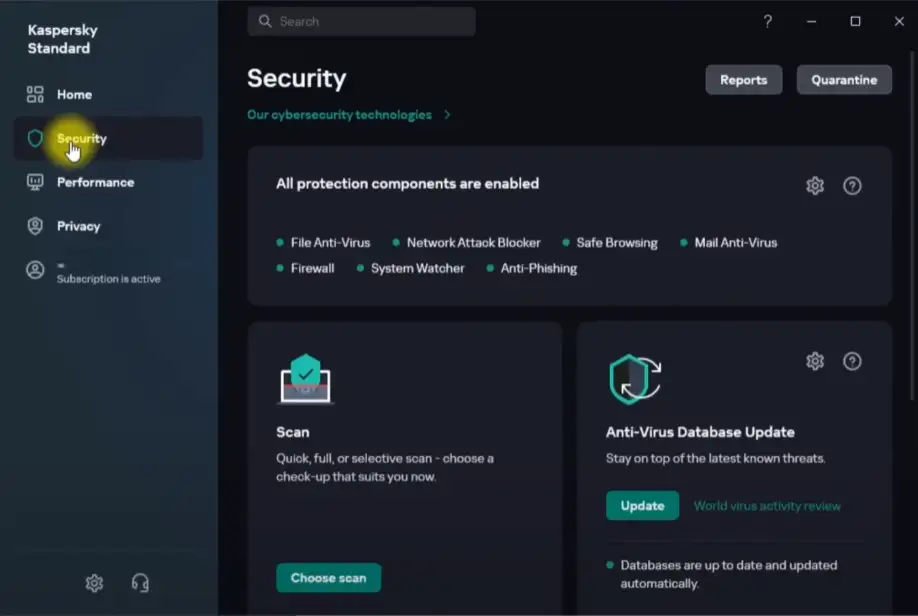This screenshot has height=616, width=918.
Task: Click the profile account icon in sidebar
Action: [35, 270]
